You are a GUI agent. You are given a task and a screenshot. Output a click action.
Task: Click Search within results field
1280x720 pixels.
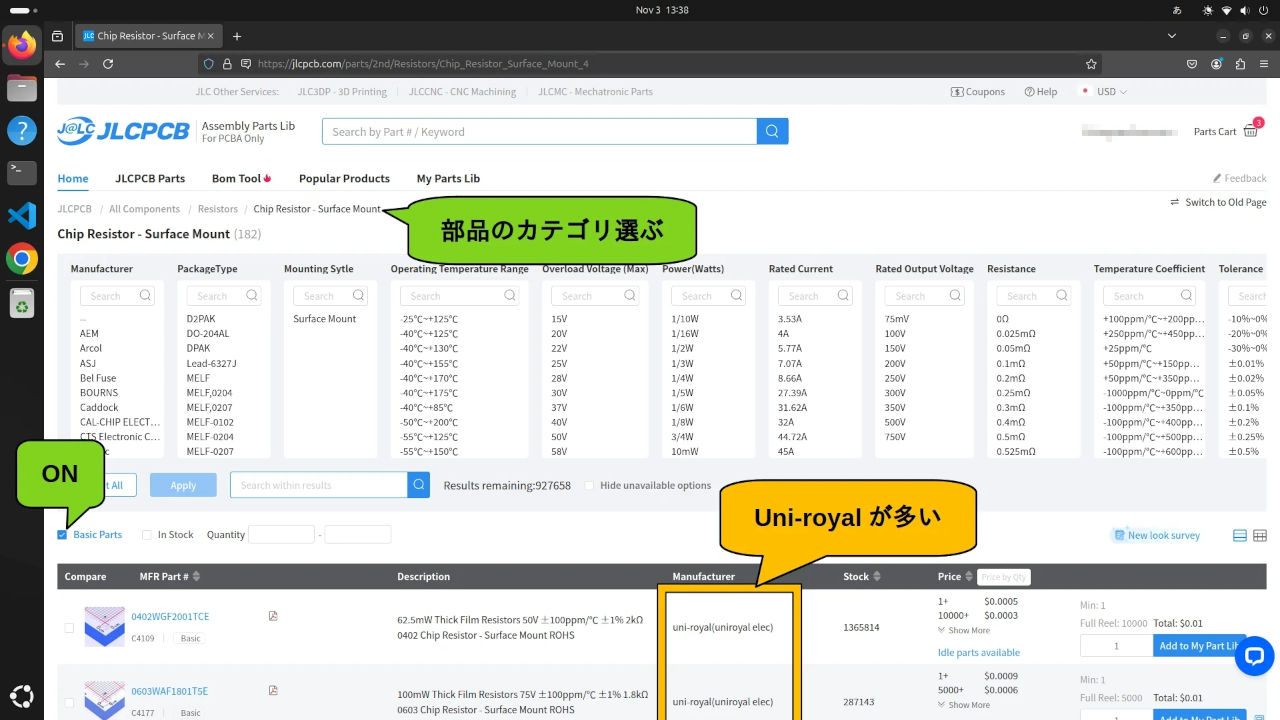click(318, 485)
